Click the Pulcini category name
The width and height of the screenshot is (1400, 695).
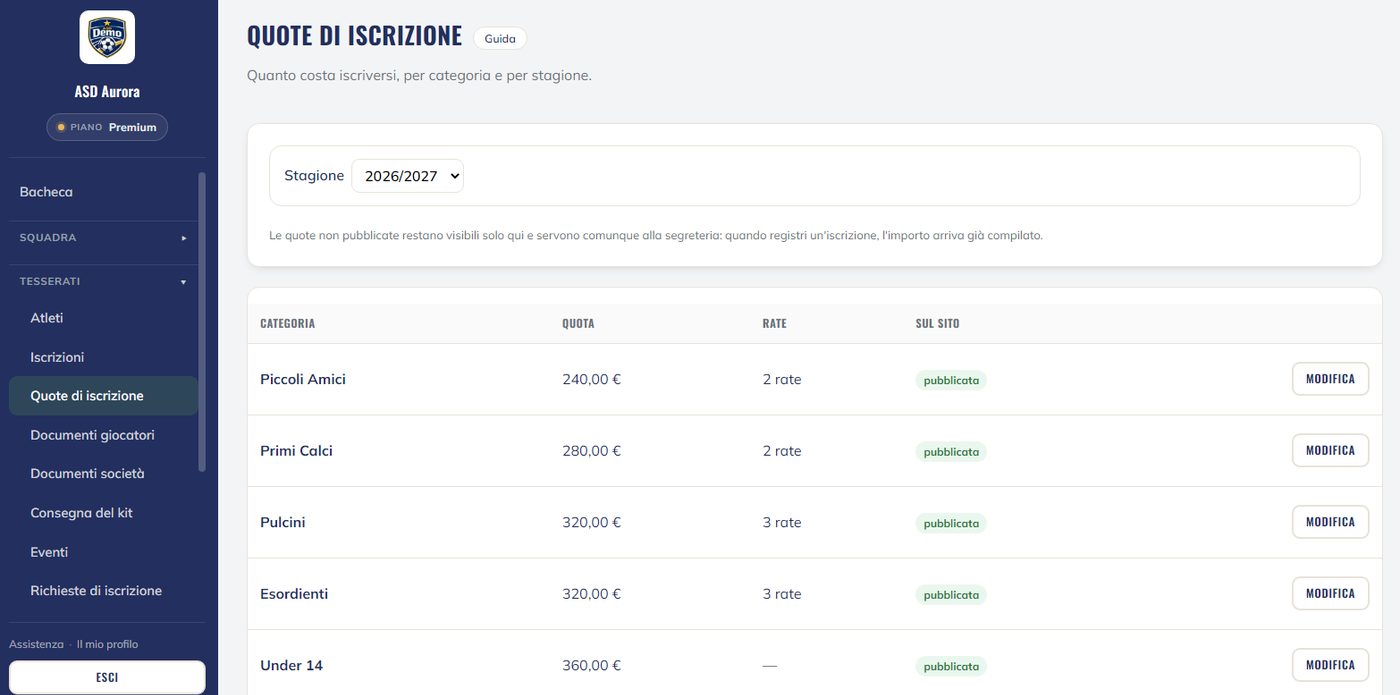tap(283, 522)
